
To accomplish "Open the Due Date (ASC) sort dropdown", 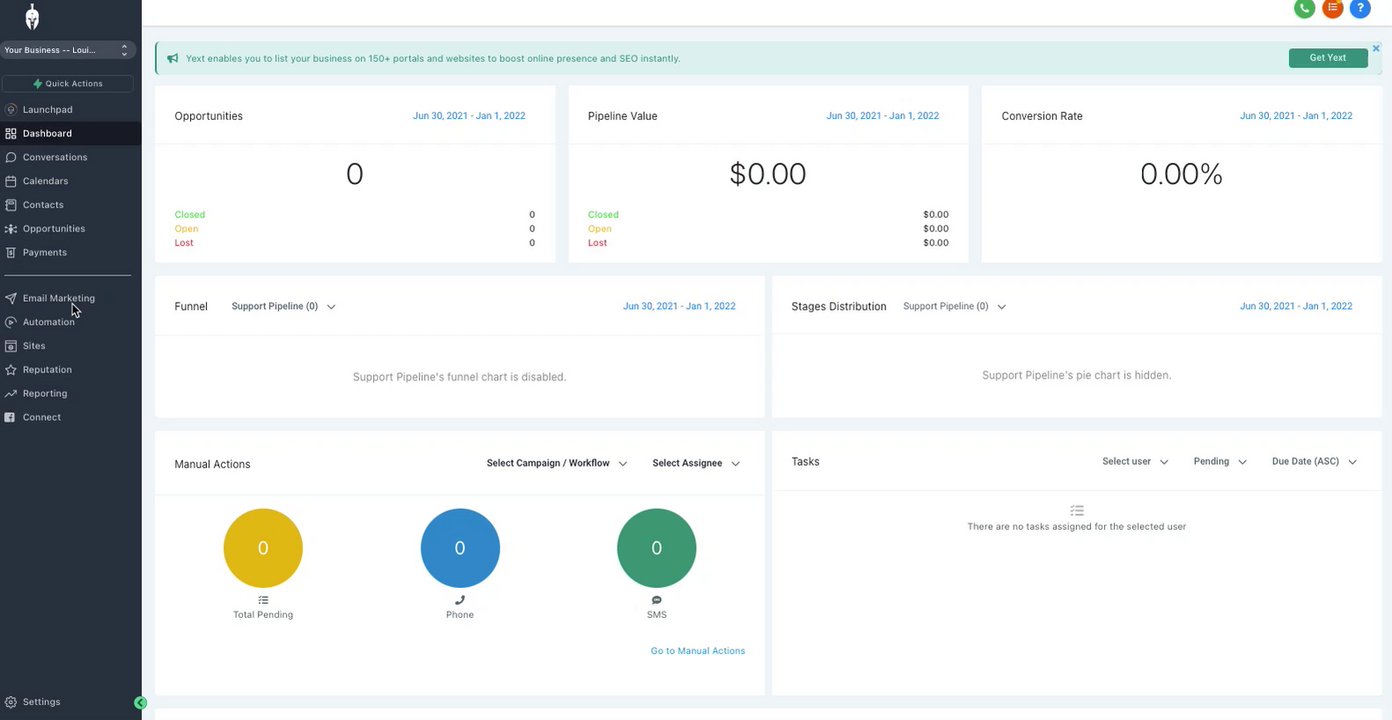I will click(x=1314, y=461).
